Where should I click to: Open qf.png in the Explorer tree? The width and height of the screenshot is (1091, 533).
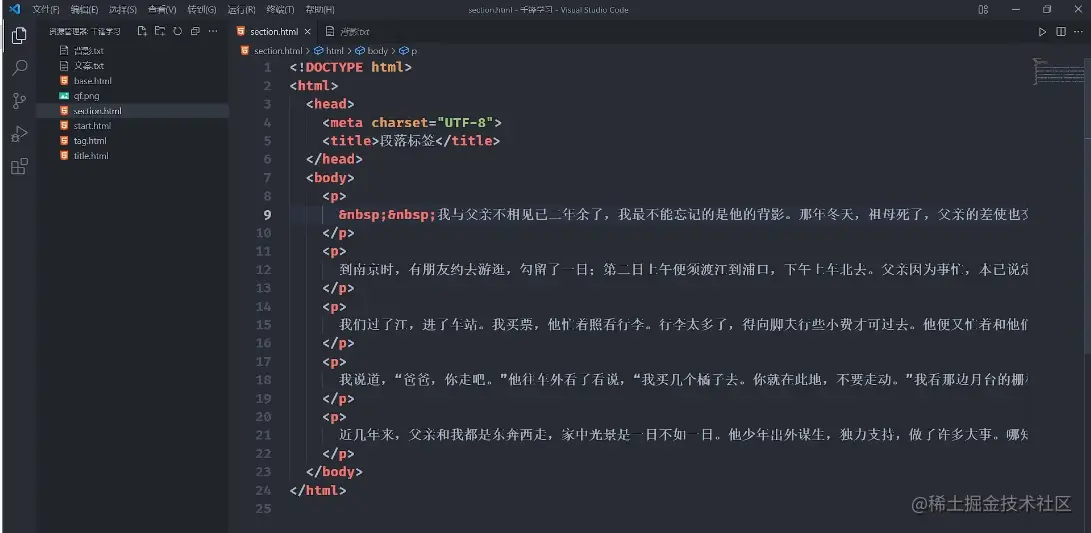point(86,96)
